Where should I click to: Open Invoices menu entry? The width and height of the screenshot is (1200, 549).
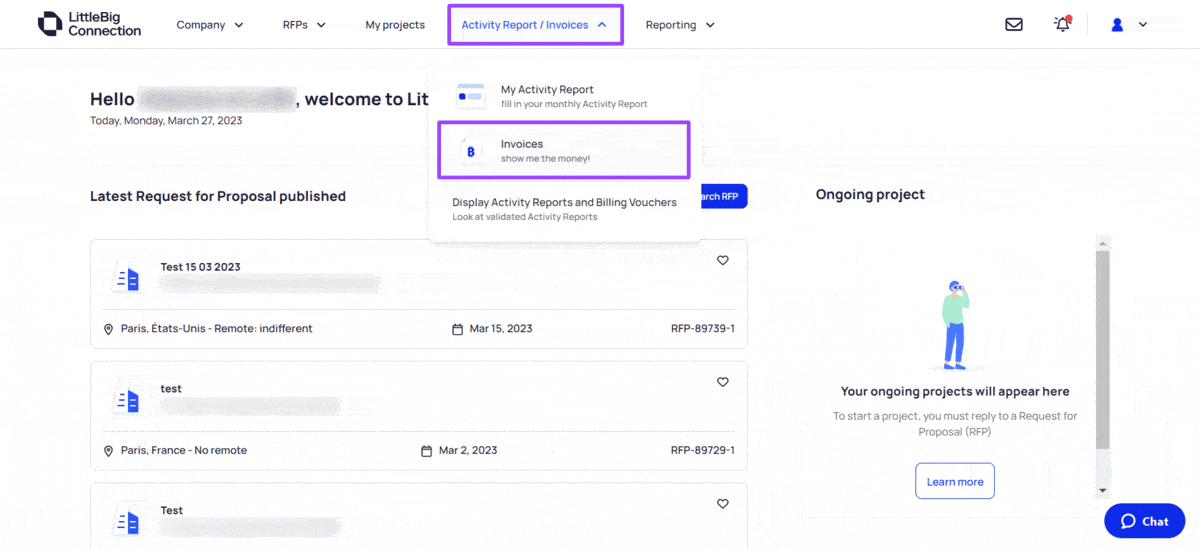pyautogui.click(x=564, y=151)
